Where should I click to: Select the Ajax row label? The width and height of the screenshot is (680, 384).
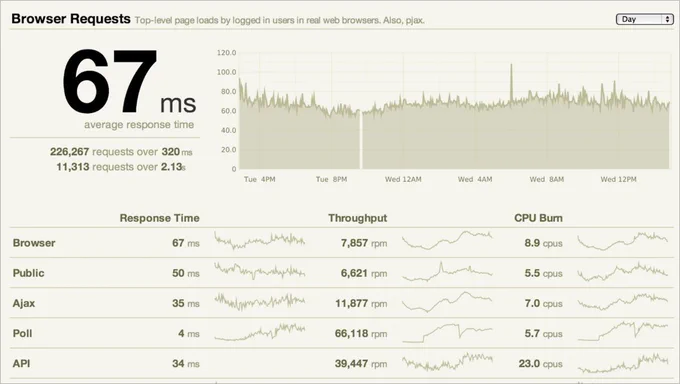click(24, 303)
